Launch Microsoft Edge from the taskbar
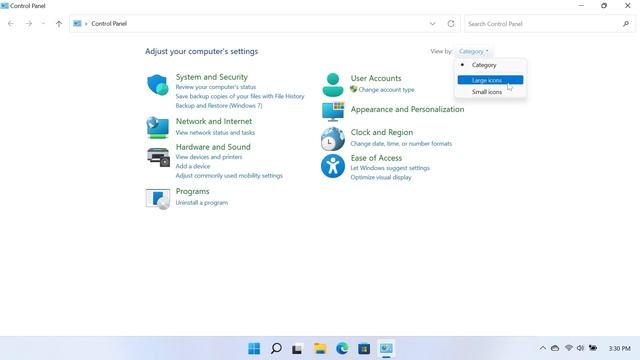Viewport: 640px width, 360px height. pyautogui.click(x=342, y=349)
